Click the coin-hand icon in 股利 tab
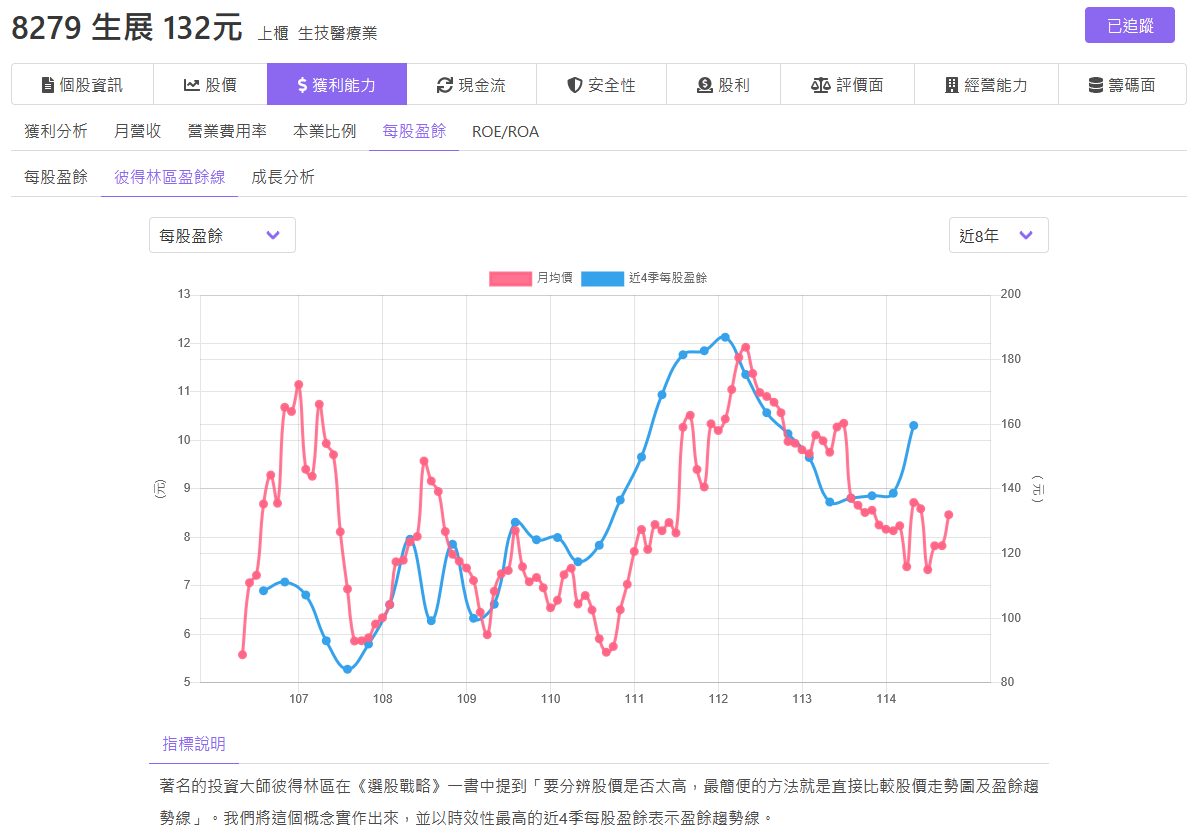This screenshot has width=1204, height=835. tap(704, 85)
